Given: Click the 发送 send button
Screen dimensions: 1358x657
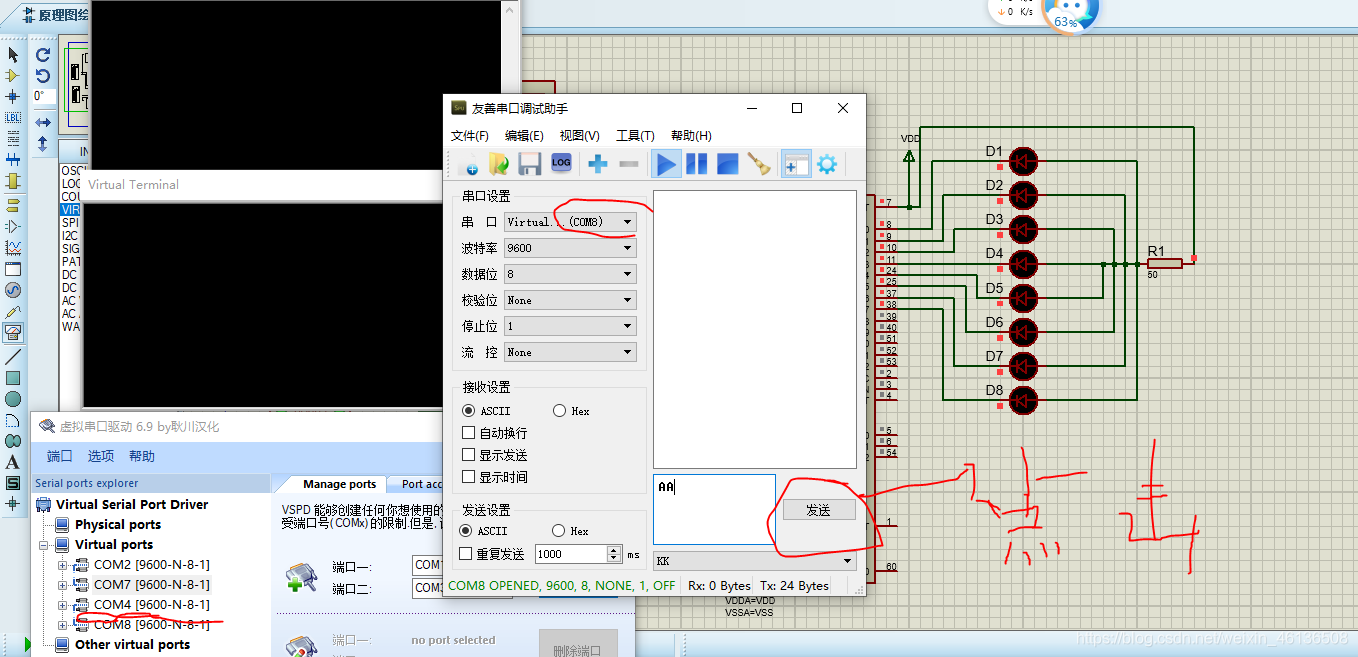Looking at the screenshot, I should [818, 509].
